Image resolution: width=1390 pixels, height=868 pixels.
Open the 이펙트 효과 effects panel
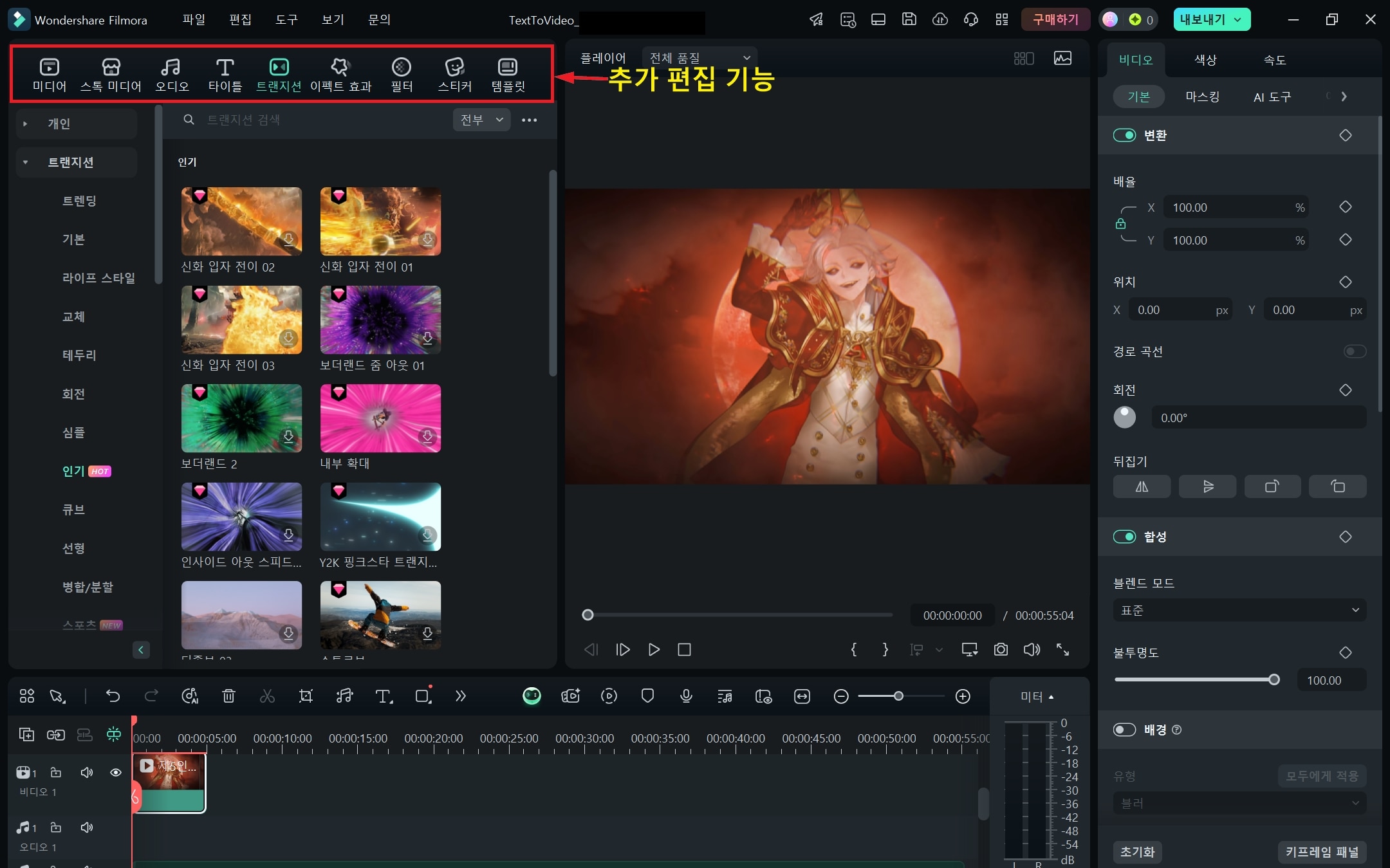pyautogui.click(x=340, y=75)
